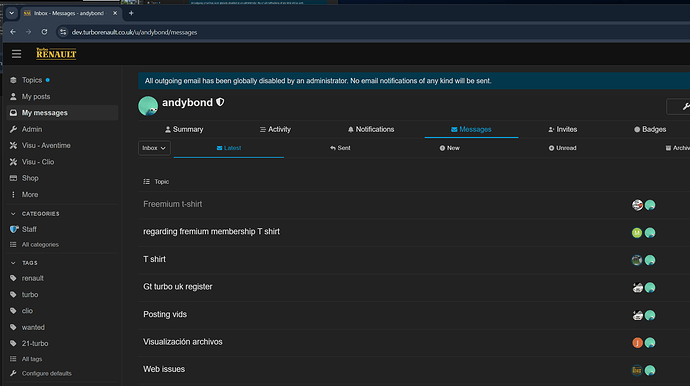Viewport: 690px width, 386px height.
Task: Click orange J avatar on Visualización archivos row
Action: 637,343
